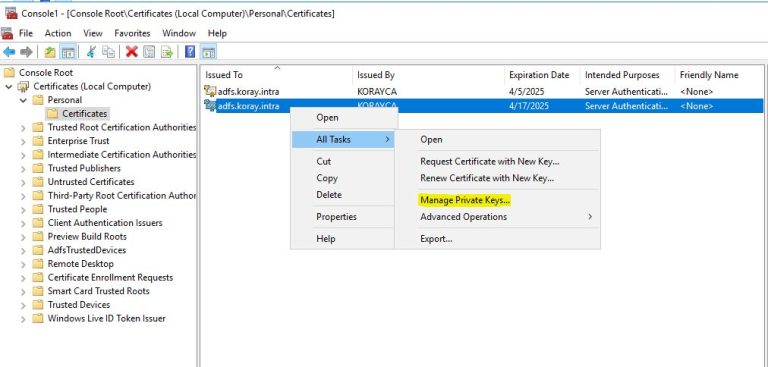Open the Window menu
The width and height of the screenshot is (768, 367).
click(179, 33)
